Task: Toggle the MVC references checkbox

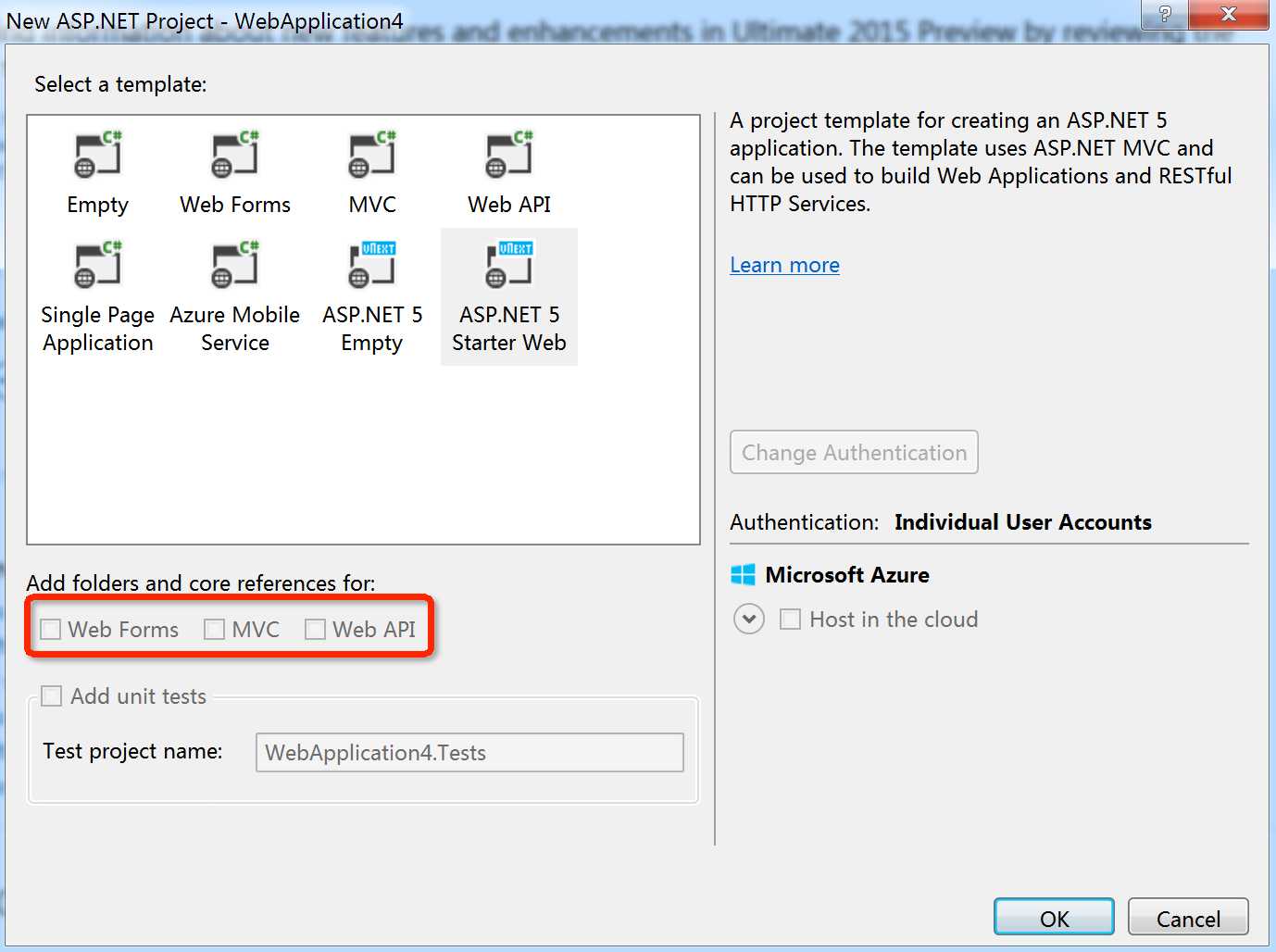Action: [x=215, y=630]
